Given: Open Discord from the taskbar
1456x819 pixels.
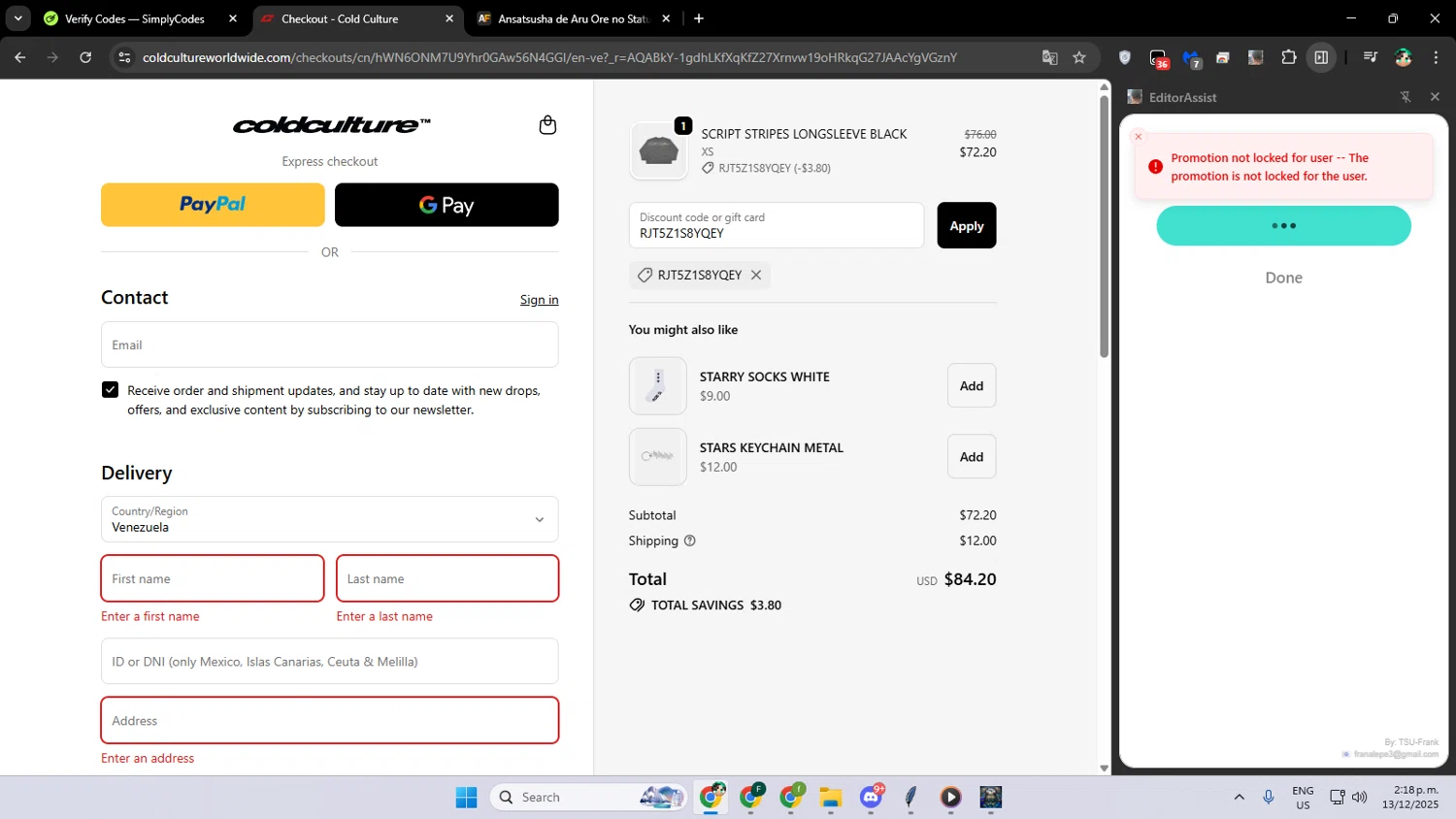Looking at the screenshot, I should [871, 797].
